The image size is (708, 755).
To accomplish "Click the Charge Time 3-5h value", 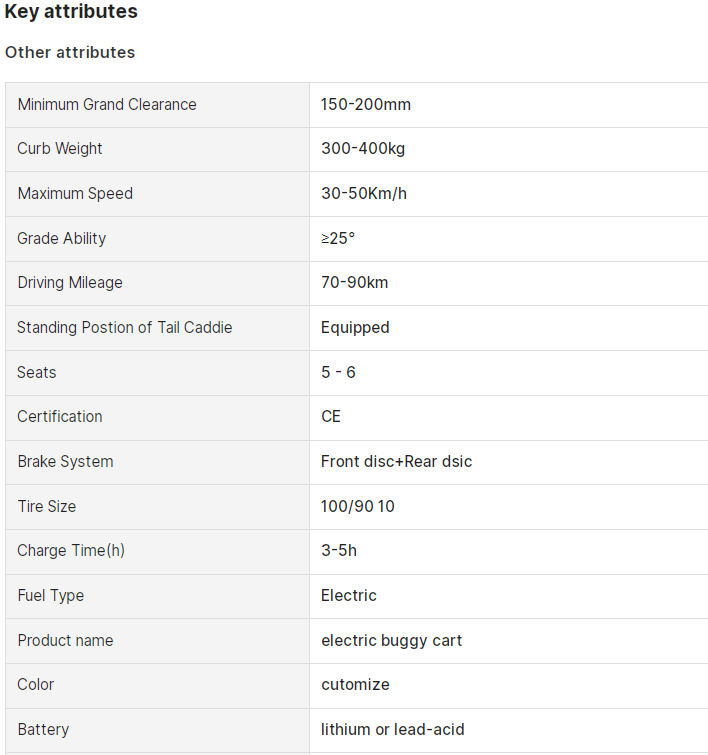I will pos(339,550).
